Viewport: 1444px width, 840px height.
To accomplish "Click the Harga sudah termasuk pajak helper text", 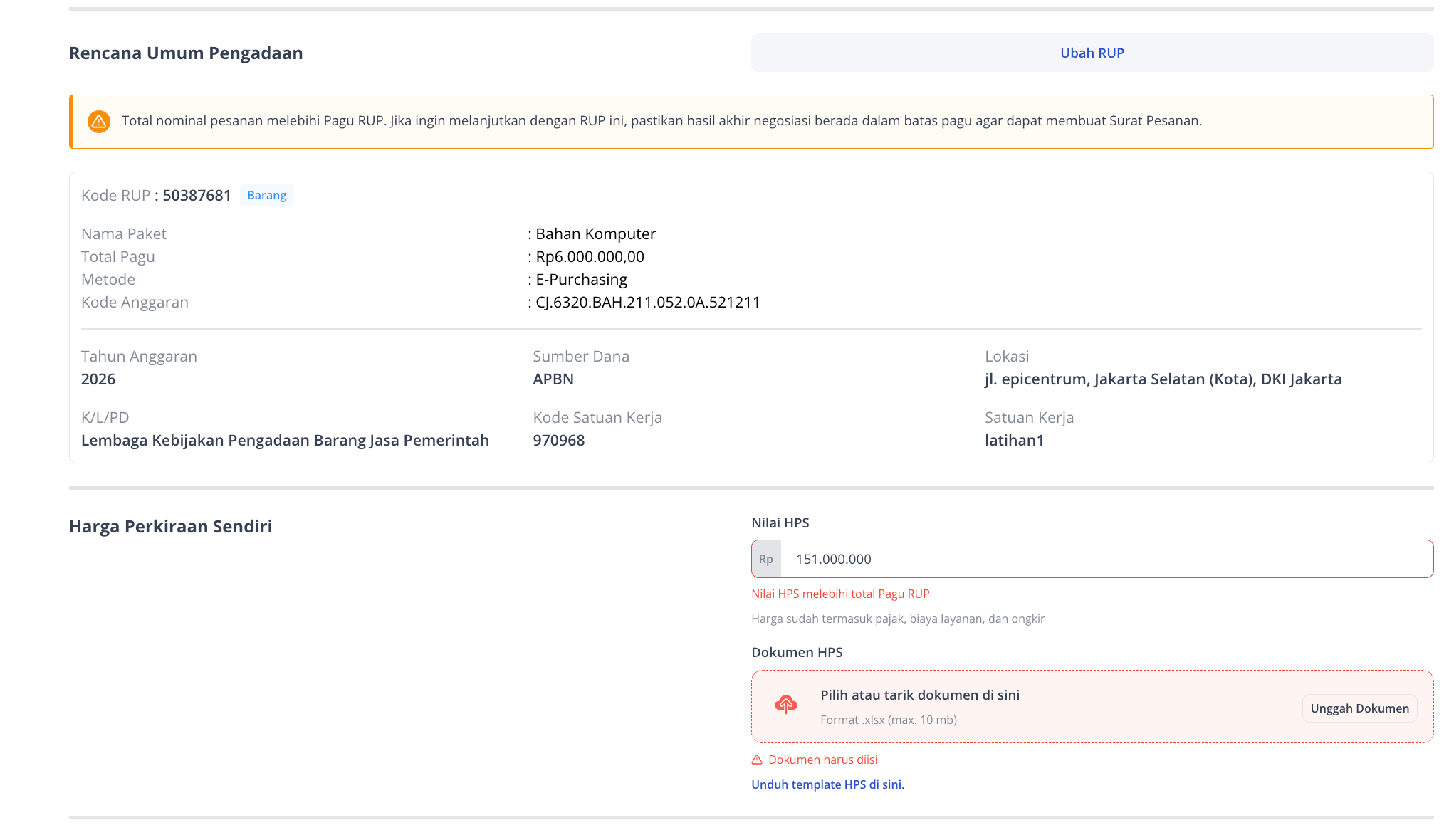I will [897, 619].
